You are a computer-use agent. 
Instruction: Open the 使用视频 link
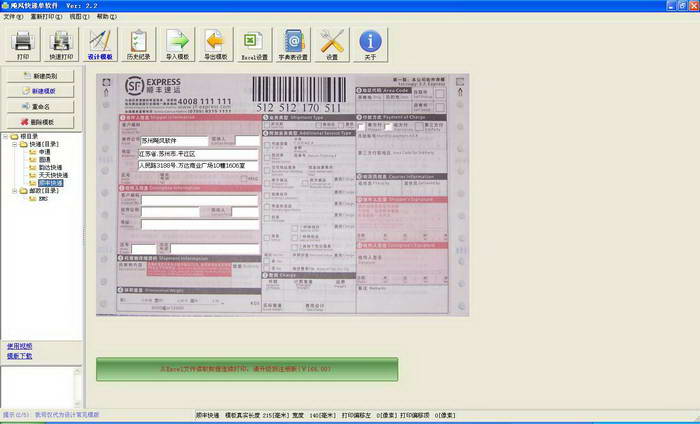(20, 346)
